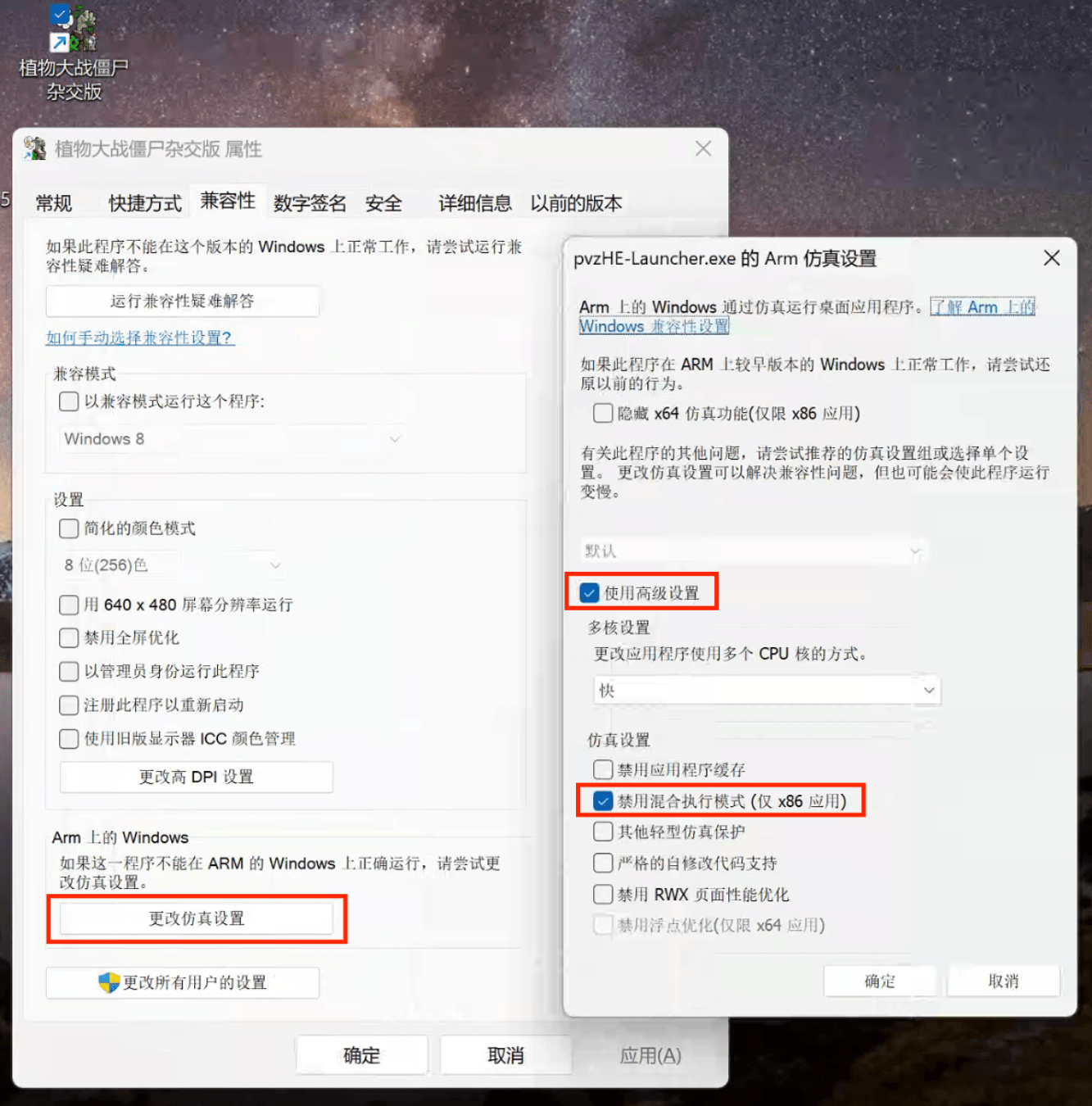Screen dimensions: 1092x1106
Task: Open the 如何手动选择兼容性设置 link
Action: [x=140, y=338]
